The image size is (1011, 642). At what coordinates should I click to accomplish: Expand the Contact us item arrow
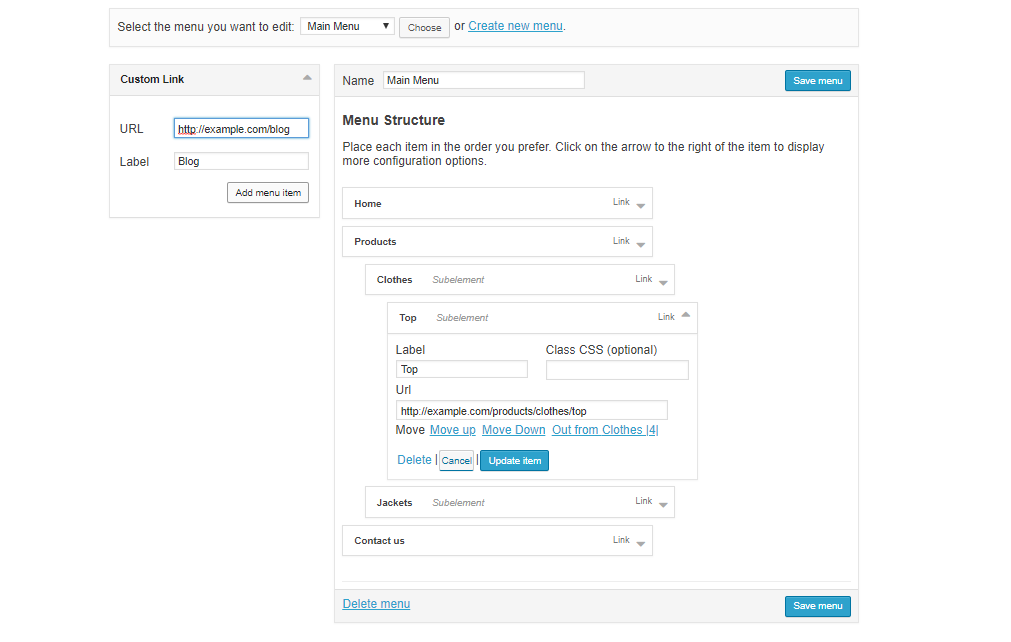click(641, 542)
